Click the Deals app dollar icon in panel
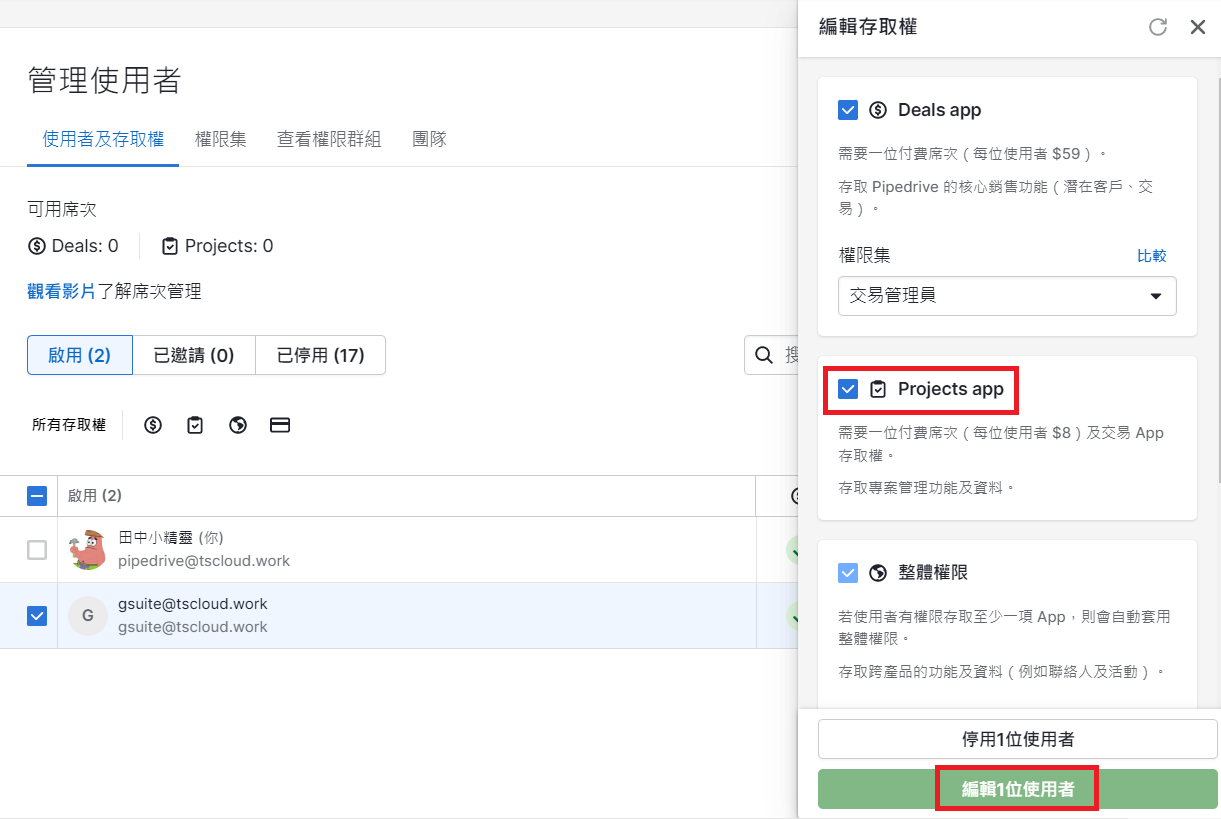This screenshot has width=1221, height=819. click(x=878, y=110)
